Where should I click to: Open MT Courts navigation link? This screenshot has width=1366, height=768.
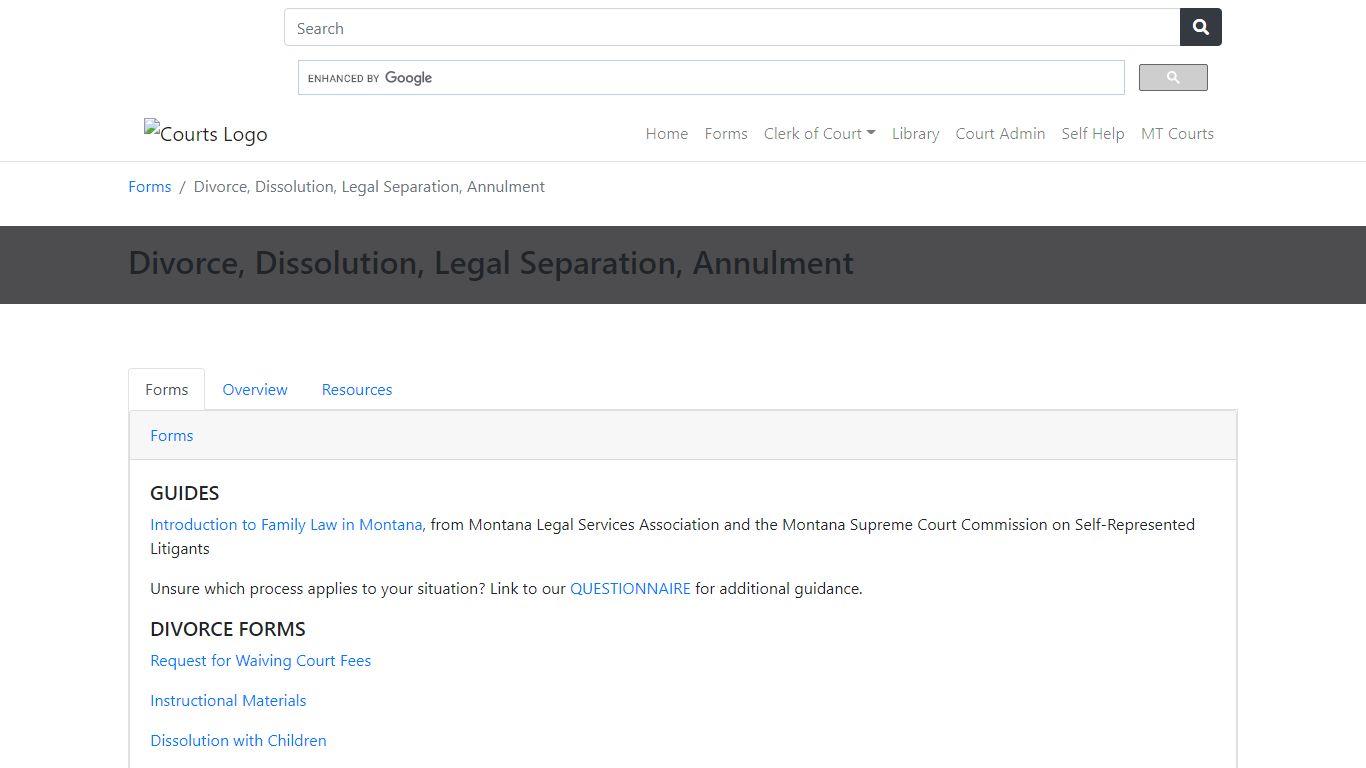tap(1177, 133)
